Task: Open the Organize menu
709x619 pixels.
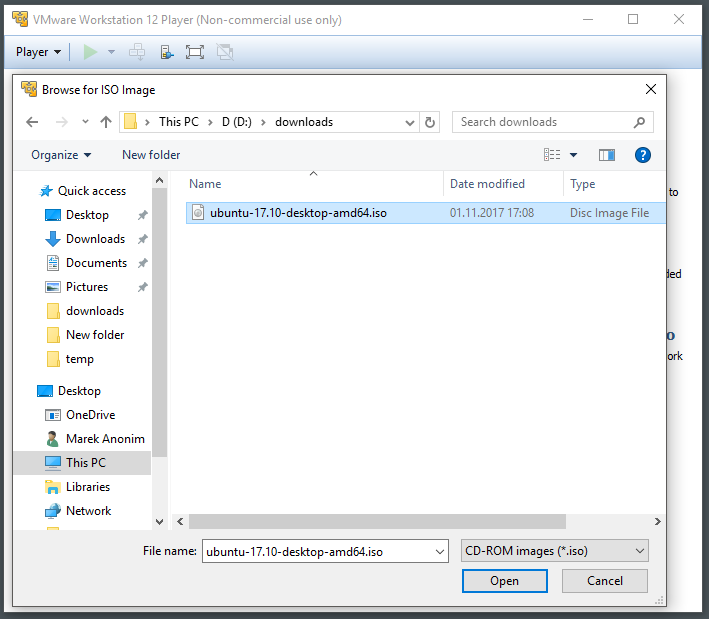Action: click(x=61, y=155)
